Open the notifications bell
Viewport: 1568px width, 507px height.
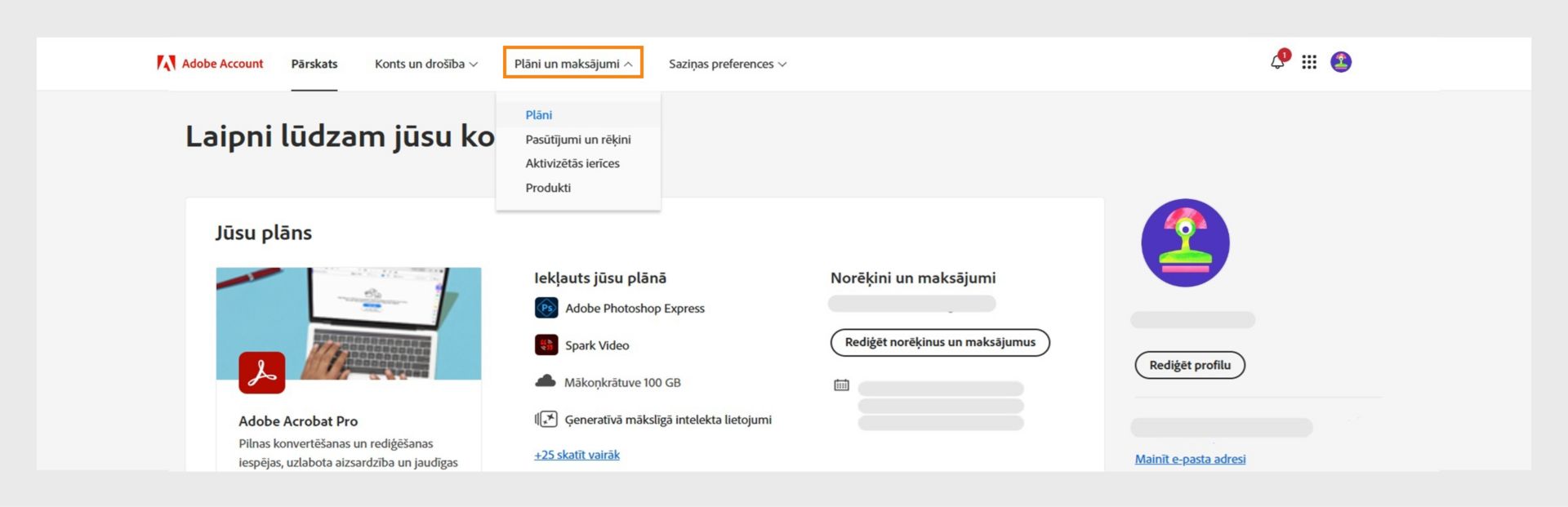pos(1278,62)
